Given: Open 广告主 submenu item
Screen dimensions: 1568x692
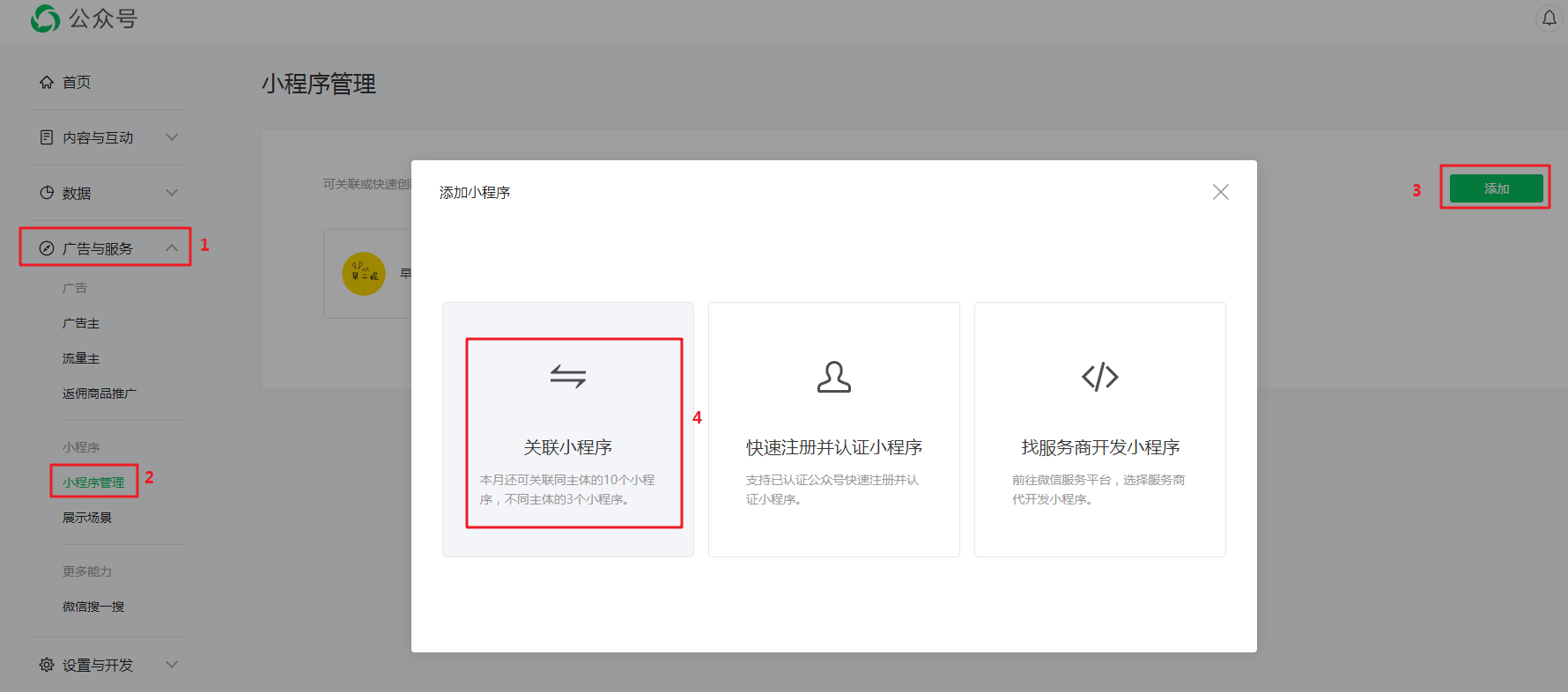Looking at the screenshot, I should click(x=81, y=323).
